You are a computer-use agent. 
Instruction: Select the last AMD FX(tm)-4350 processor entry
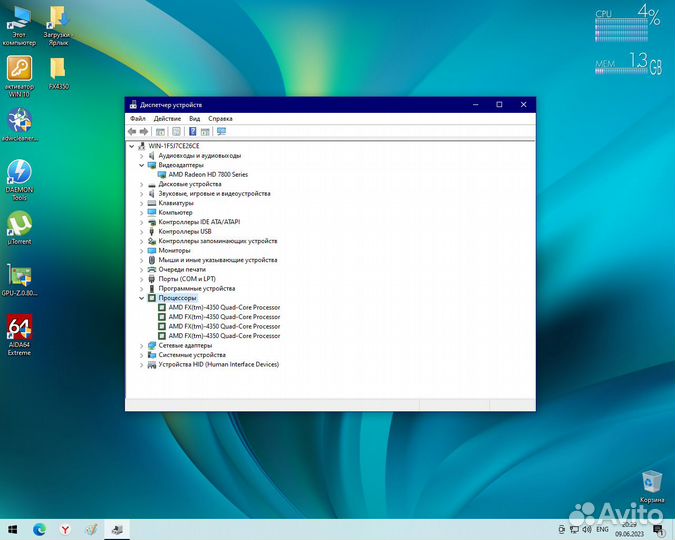[224, 335]
